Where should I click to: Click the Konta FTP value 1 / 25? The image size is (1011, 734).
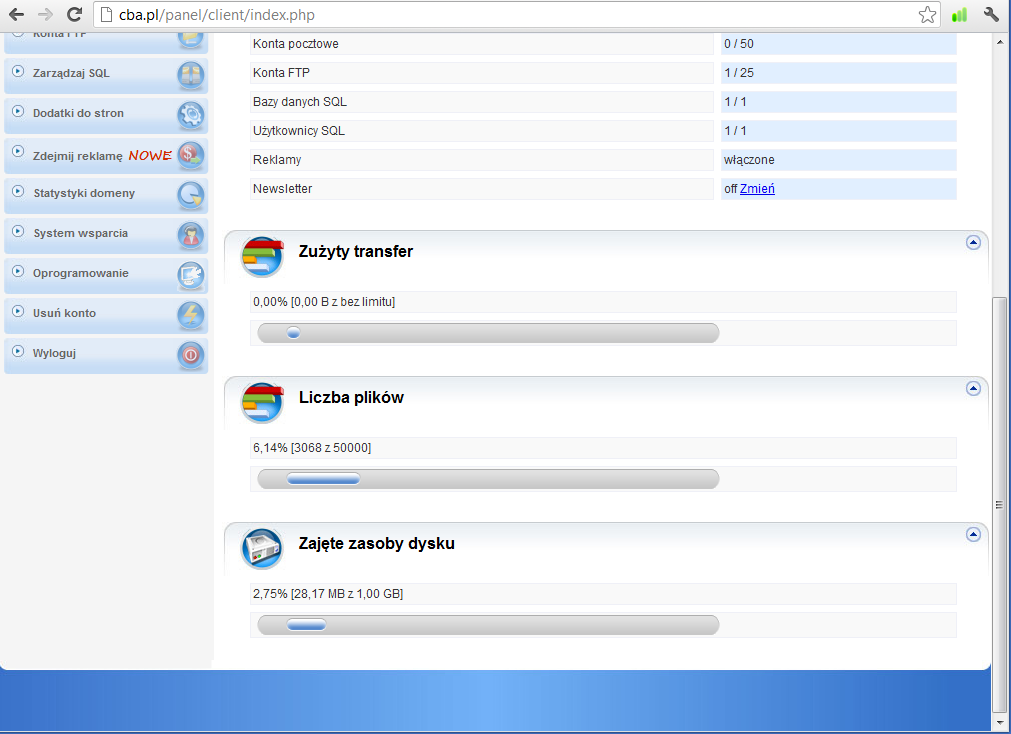click(739, 73)
